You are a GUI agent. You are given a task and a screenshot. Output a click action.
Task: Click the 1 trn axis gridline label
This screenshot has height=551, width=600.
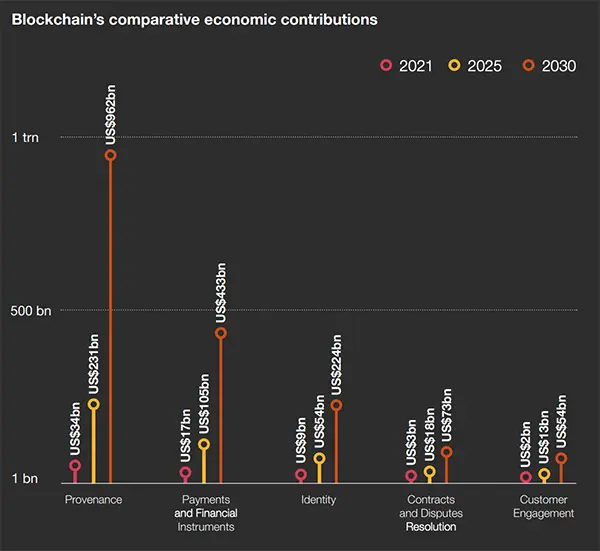tap(25, 137)
